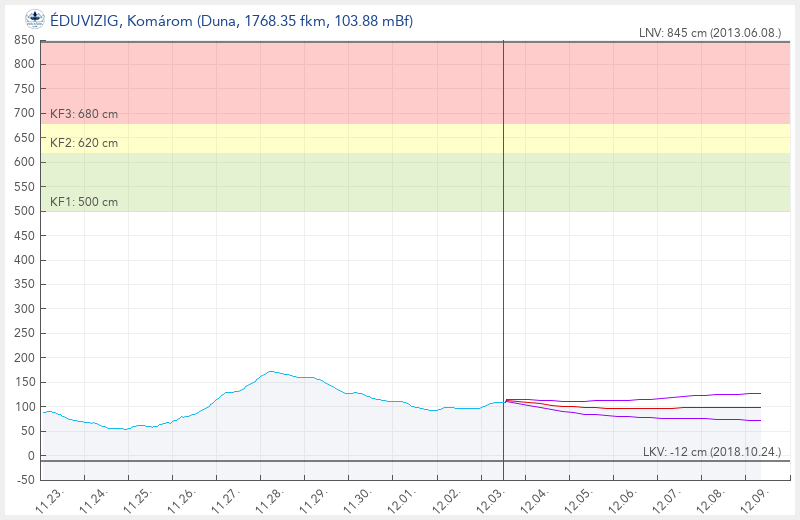The height and width of the screenshot is (520, 800).
Task: Click the KF1: 500 cm threshold label
Action: click(x=84, y=202)
